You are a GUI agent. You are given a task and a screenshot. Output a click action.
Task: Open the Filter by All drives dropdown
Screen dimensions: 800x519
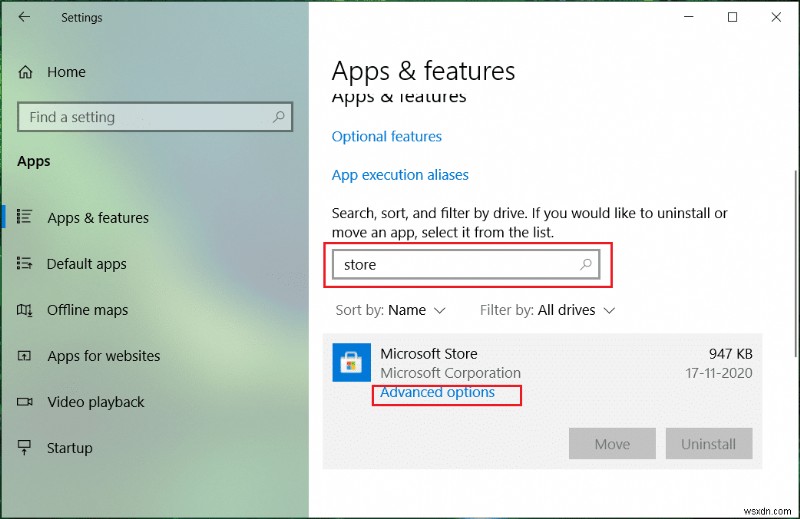click(x=547, y=310)
